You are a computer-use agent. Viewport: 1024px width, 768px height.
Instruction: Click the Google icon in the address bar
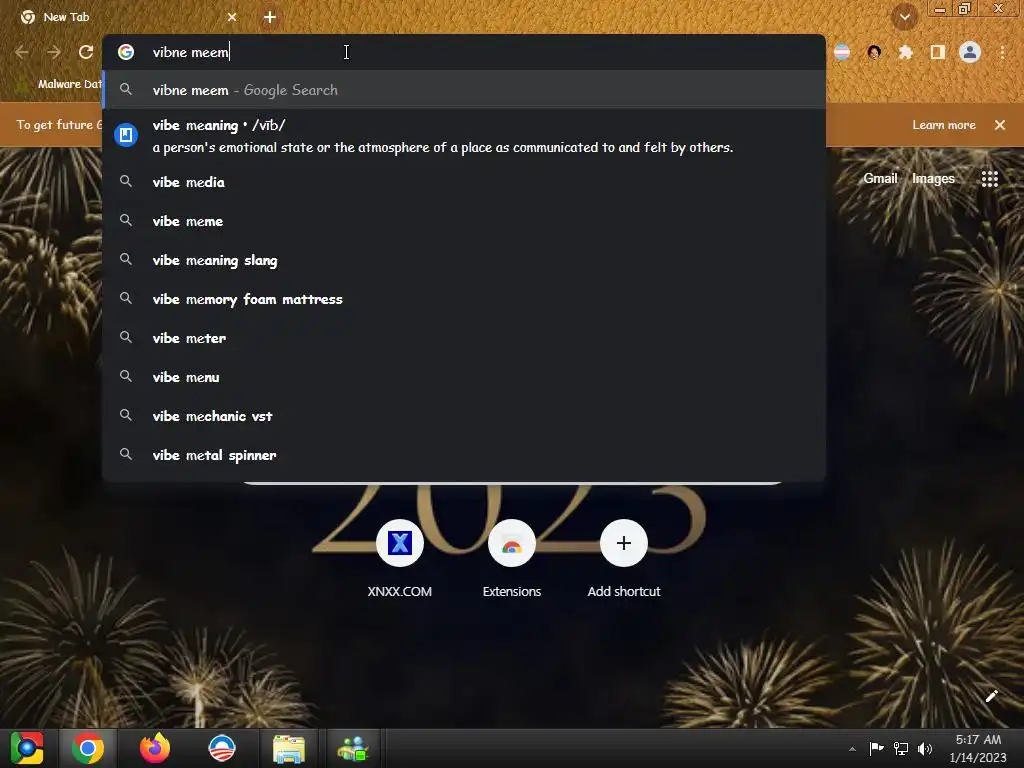pyautogui.click(x=126, y=52)
